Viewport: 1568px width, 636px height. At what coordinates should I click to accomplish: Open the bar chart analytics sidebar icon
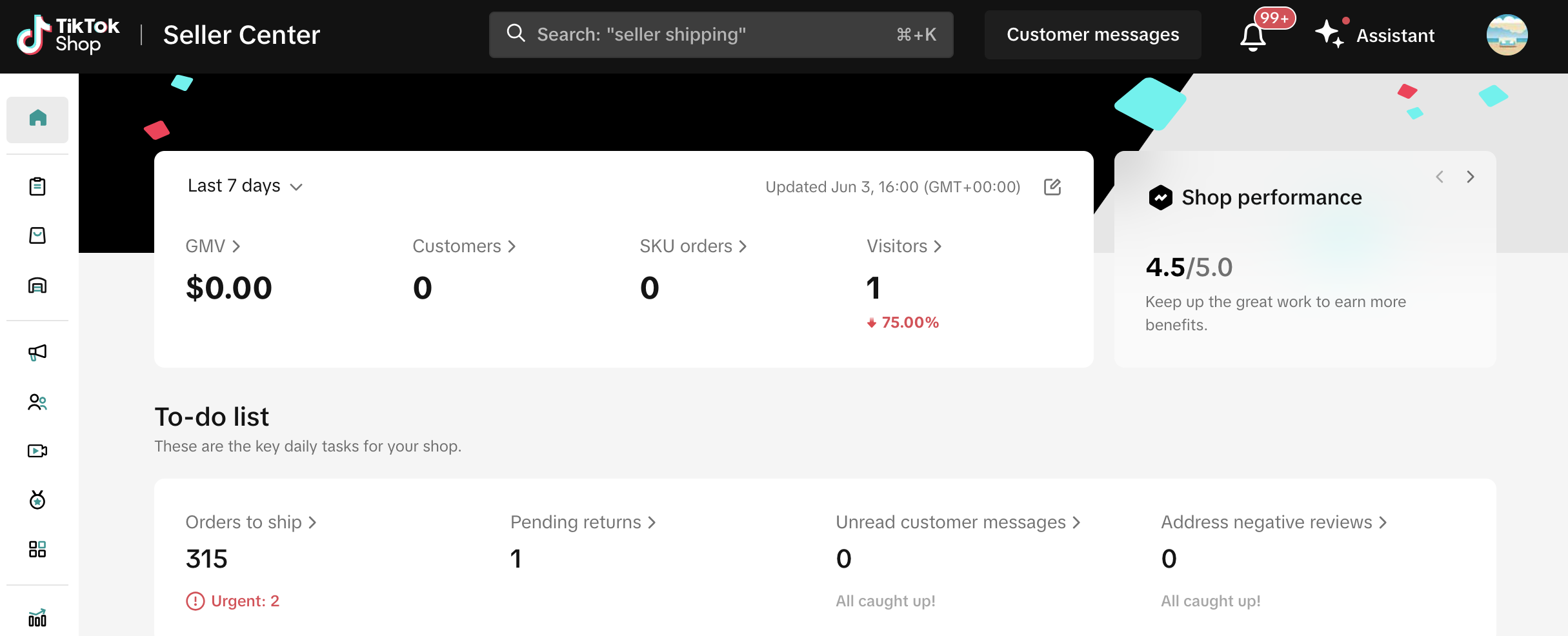click(37, 618)
